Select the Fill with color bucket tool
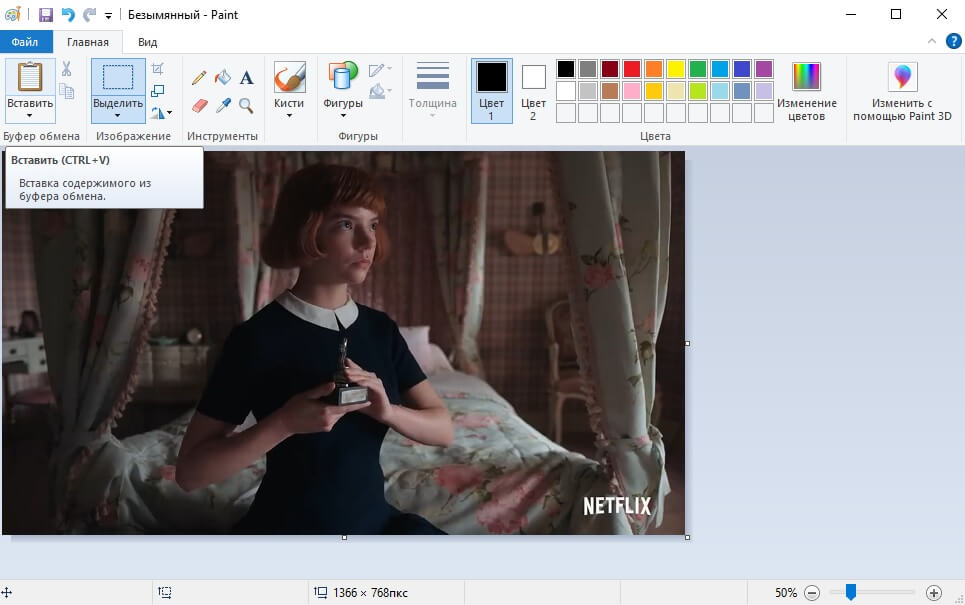This screenshot has height=605, width=965. click(x=223, y=77)
